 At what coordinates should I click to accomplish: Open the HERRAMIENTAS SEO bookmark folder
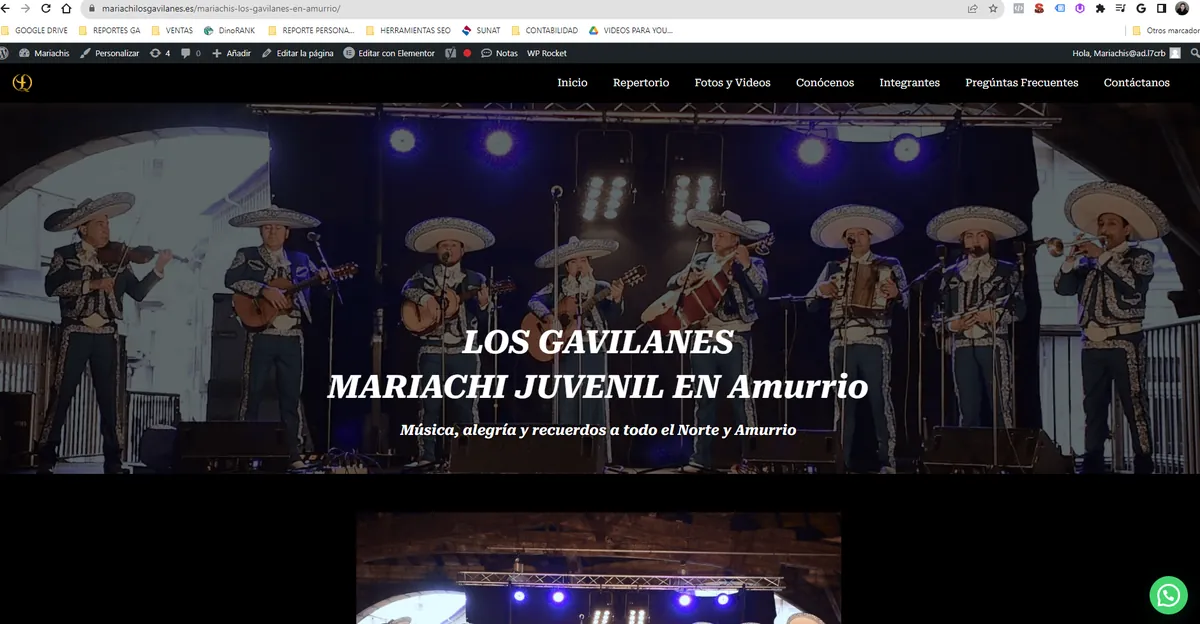coord(408,30)
